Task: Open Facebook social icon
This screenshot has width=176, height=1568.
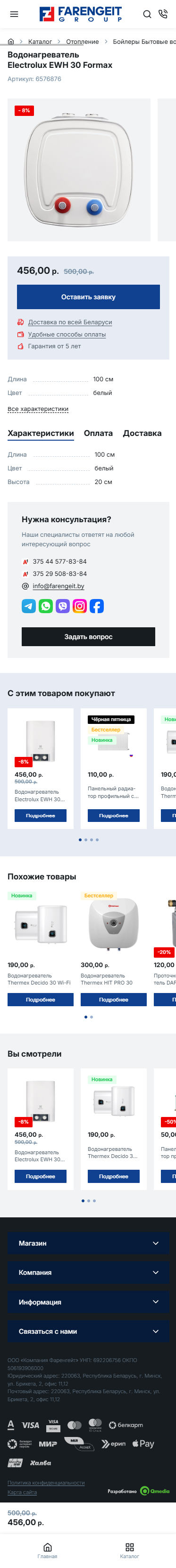Action: click(x=97, y=606)
